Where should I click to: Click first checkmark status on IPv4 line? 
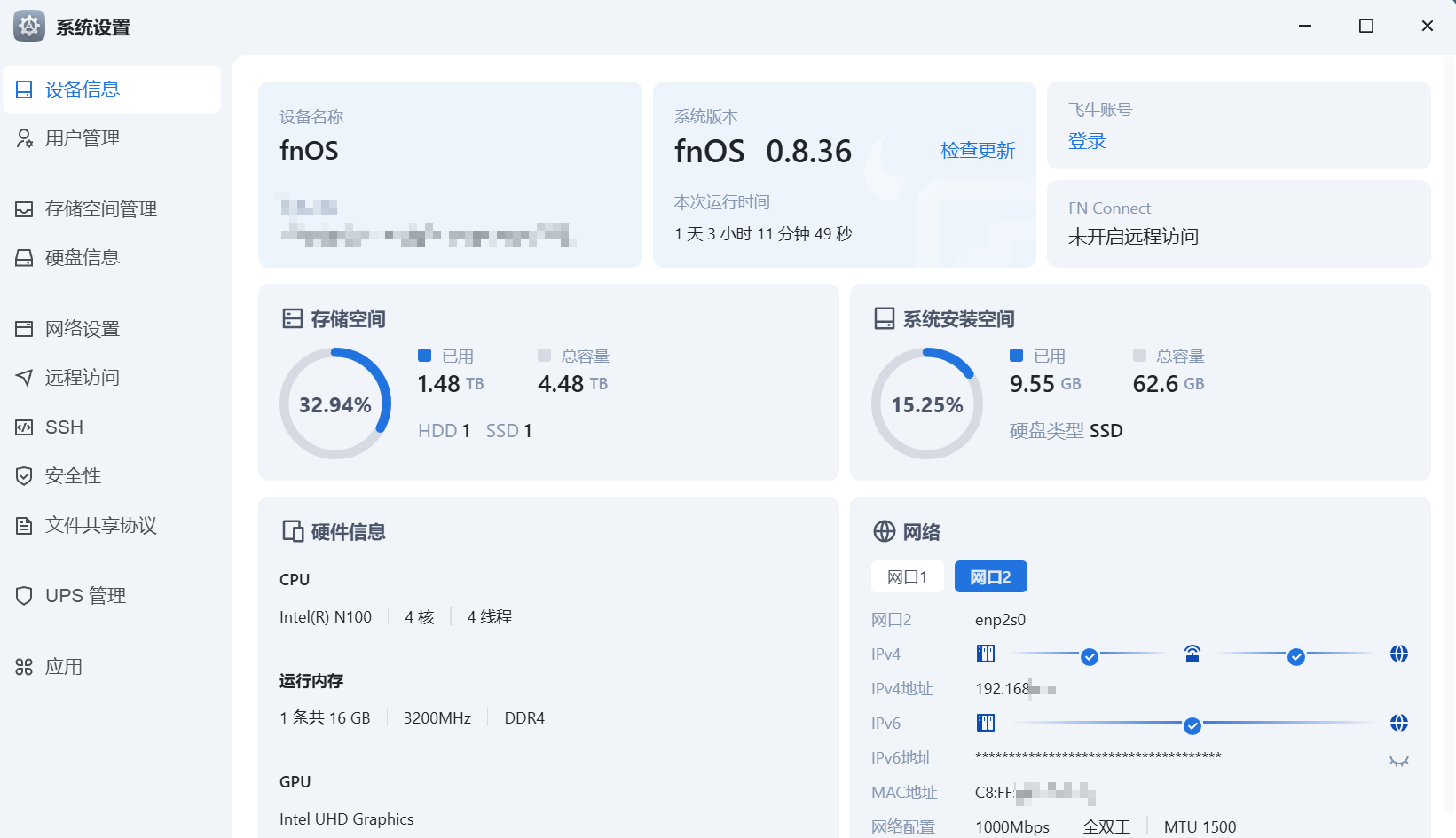point(1090,657)
